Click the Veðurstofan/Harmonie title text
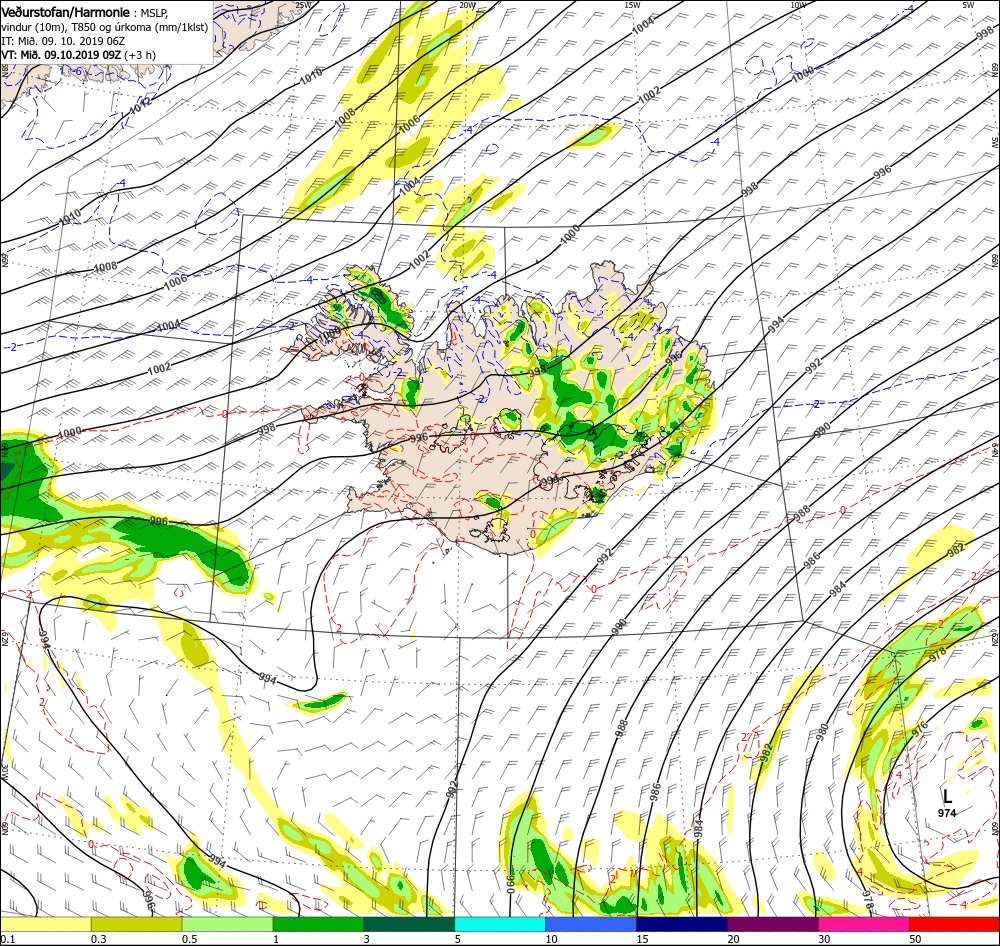Viewport: 1000px width, 946px height. [66, 13]
